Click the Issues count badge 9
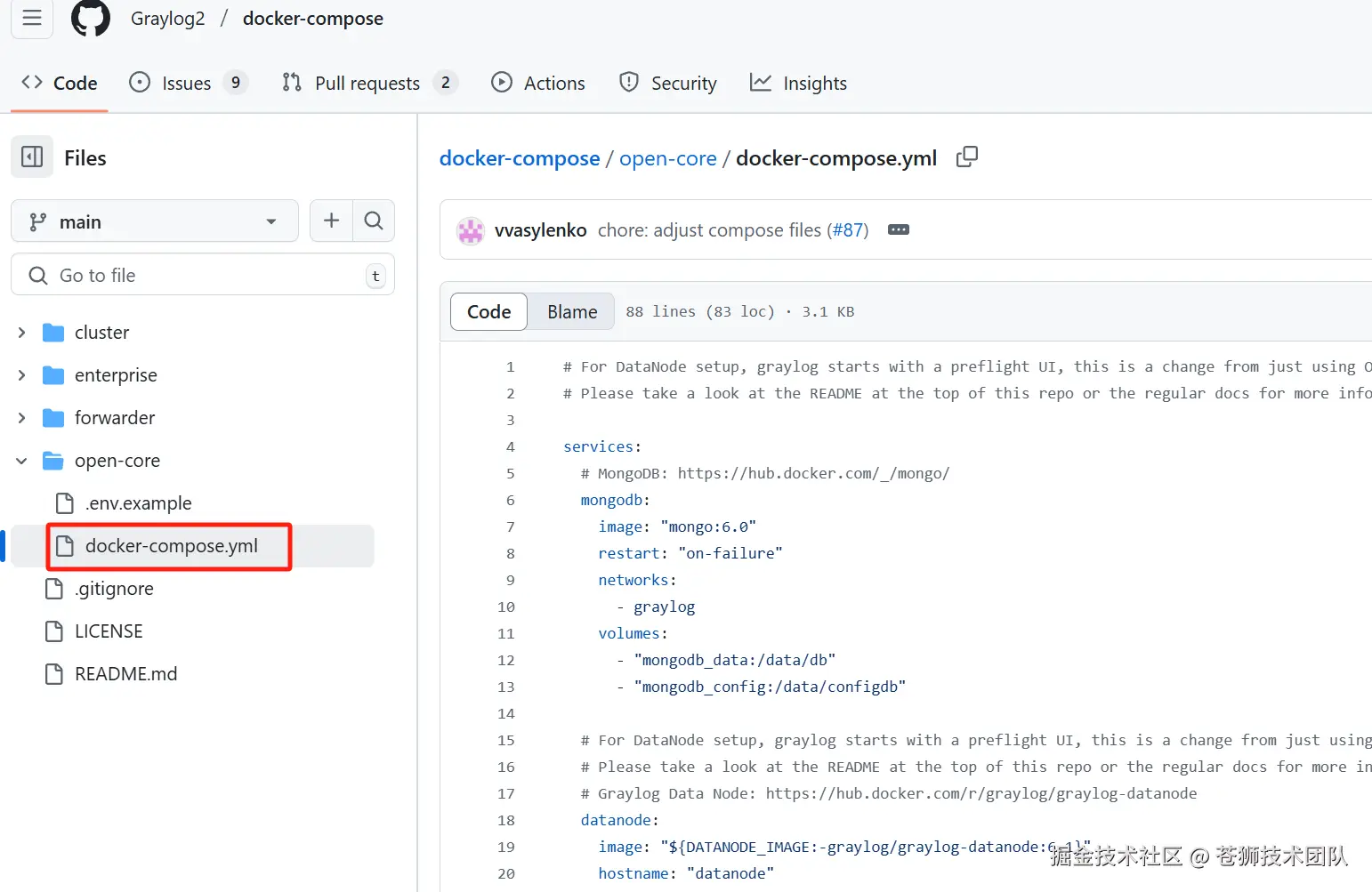The height and width of the screenshot is (892, 1372). click(x=235, y=83)
